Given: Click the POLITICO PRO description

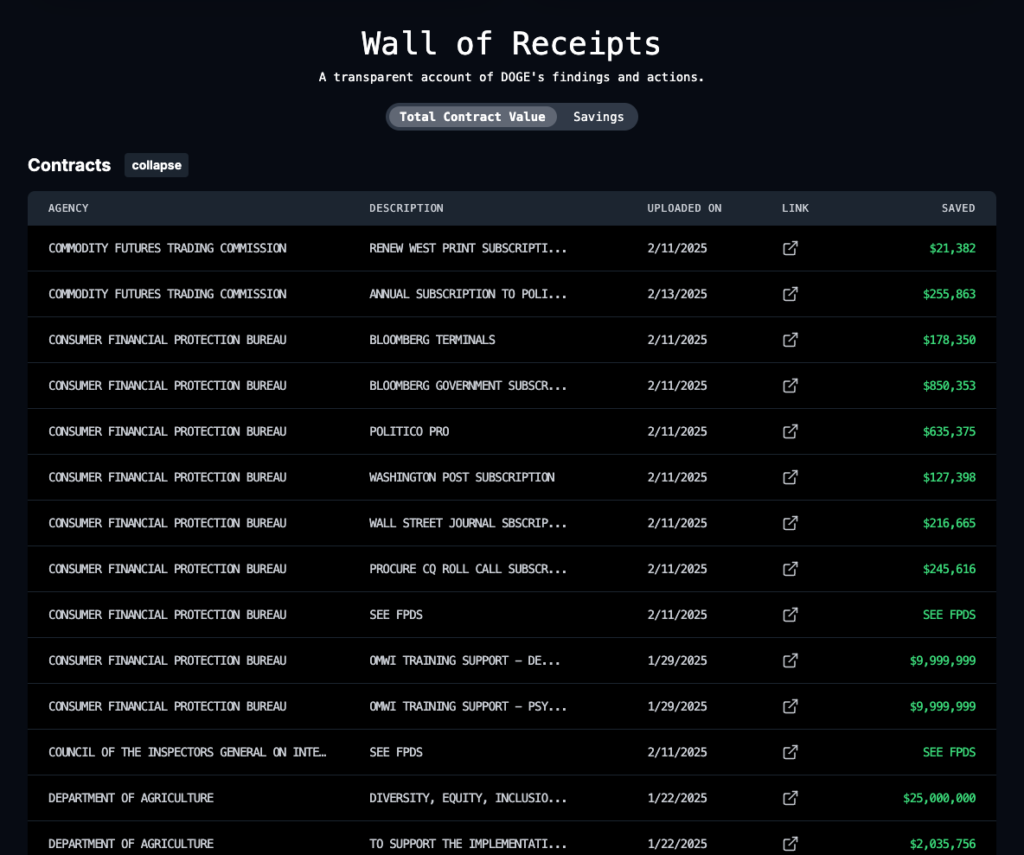Looking at the screenshot, I should 409,431.
